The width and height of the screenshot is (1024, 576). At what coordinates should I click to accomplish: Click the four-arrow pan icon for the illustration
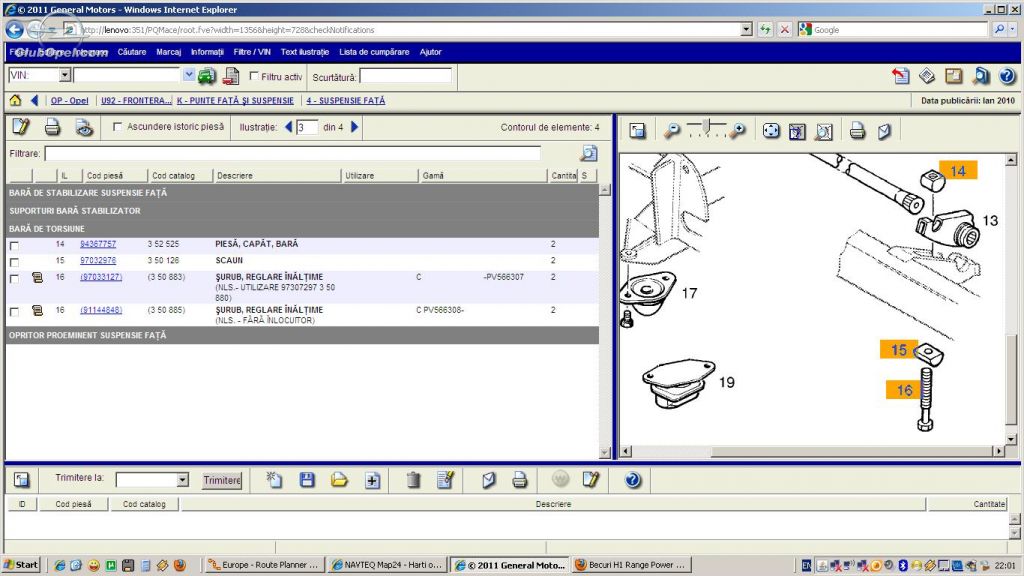(771, 131)
